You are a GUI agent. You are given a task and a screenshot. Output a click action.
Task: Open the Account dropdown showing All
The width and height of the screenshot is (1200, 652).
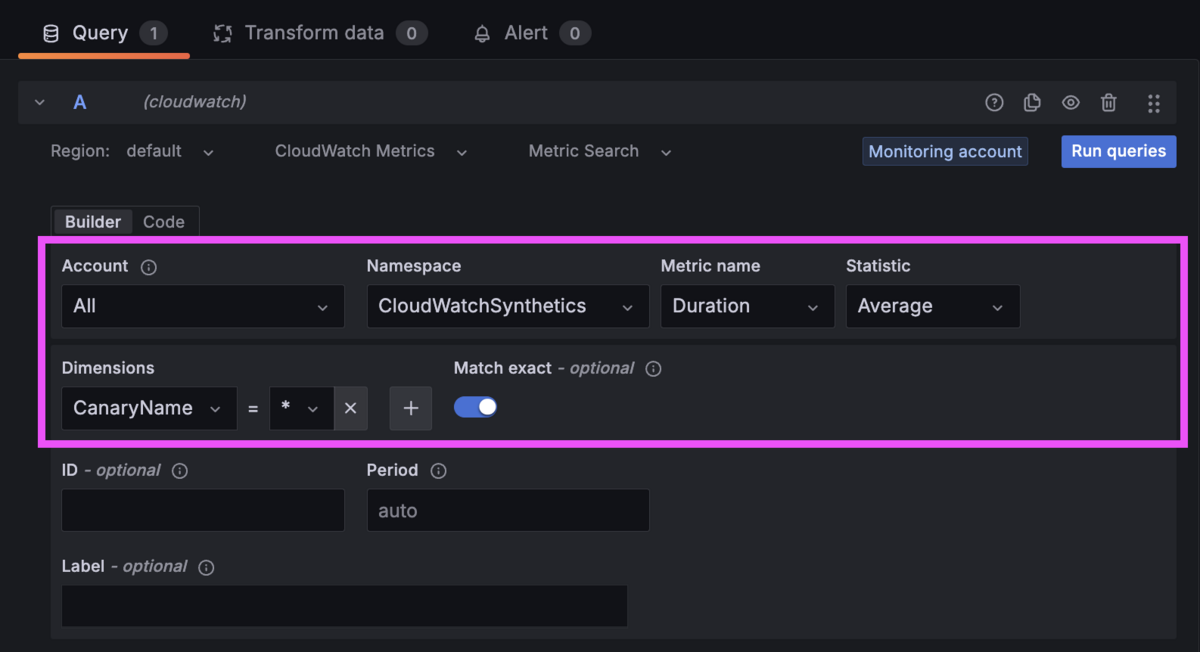tap(203, 306)
